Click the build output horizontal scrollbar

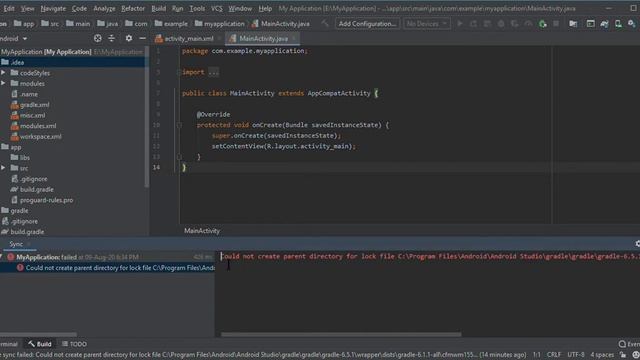click(x=341, y=334)
